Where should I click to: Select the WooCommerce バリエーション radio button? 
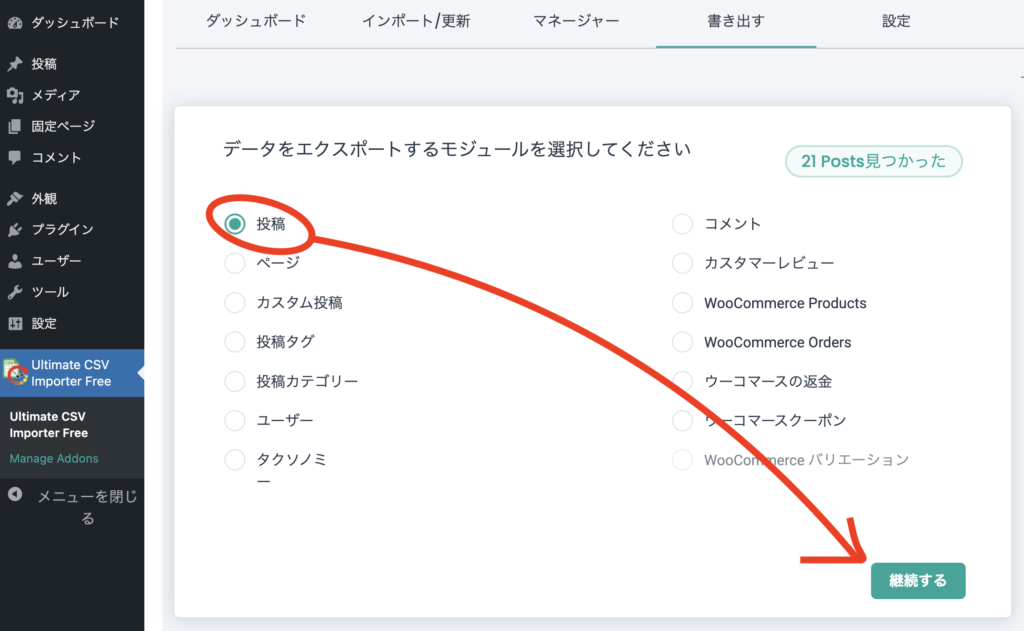coord(682,459)
